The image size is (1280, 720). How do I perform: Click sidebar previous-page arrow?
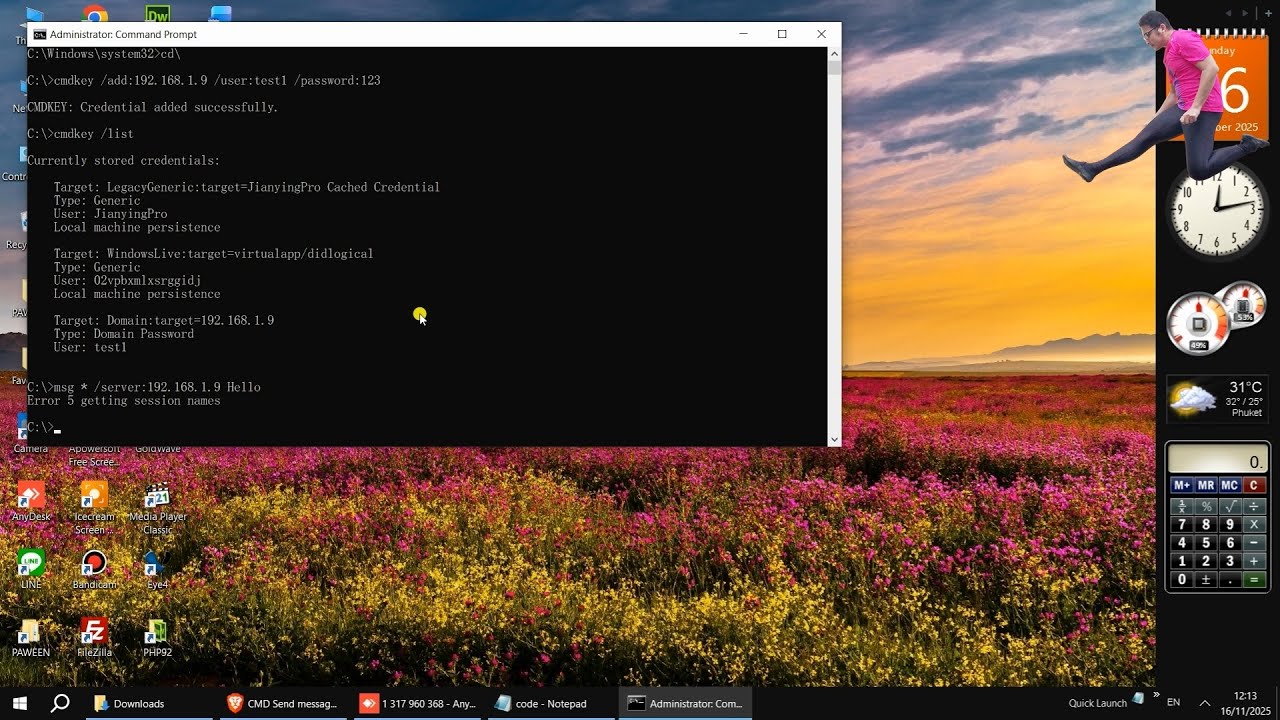click(1229, 13)
